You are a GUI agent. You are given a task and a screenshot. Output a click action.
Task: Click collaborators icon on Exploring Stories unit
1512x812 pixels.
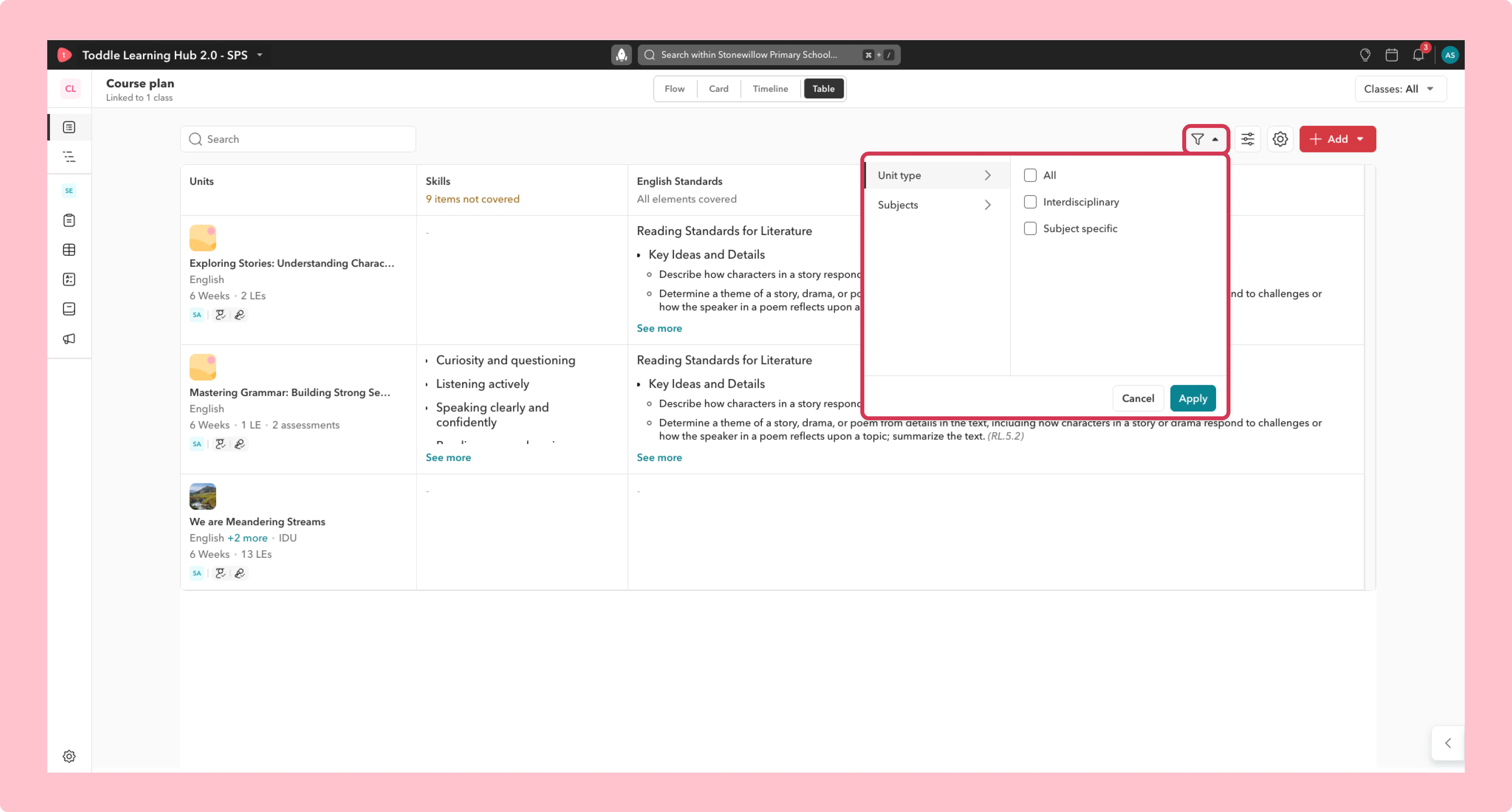(221, 315)
